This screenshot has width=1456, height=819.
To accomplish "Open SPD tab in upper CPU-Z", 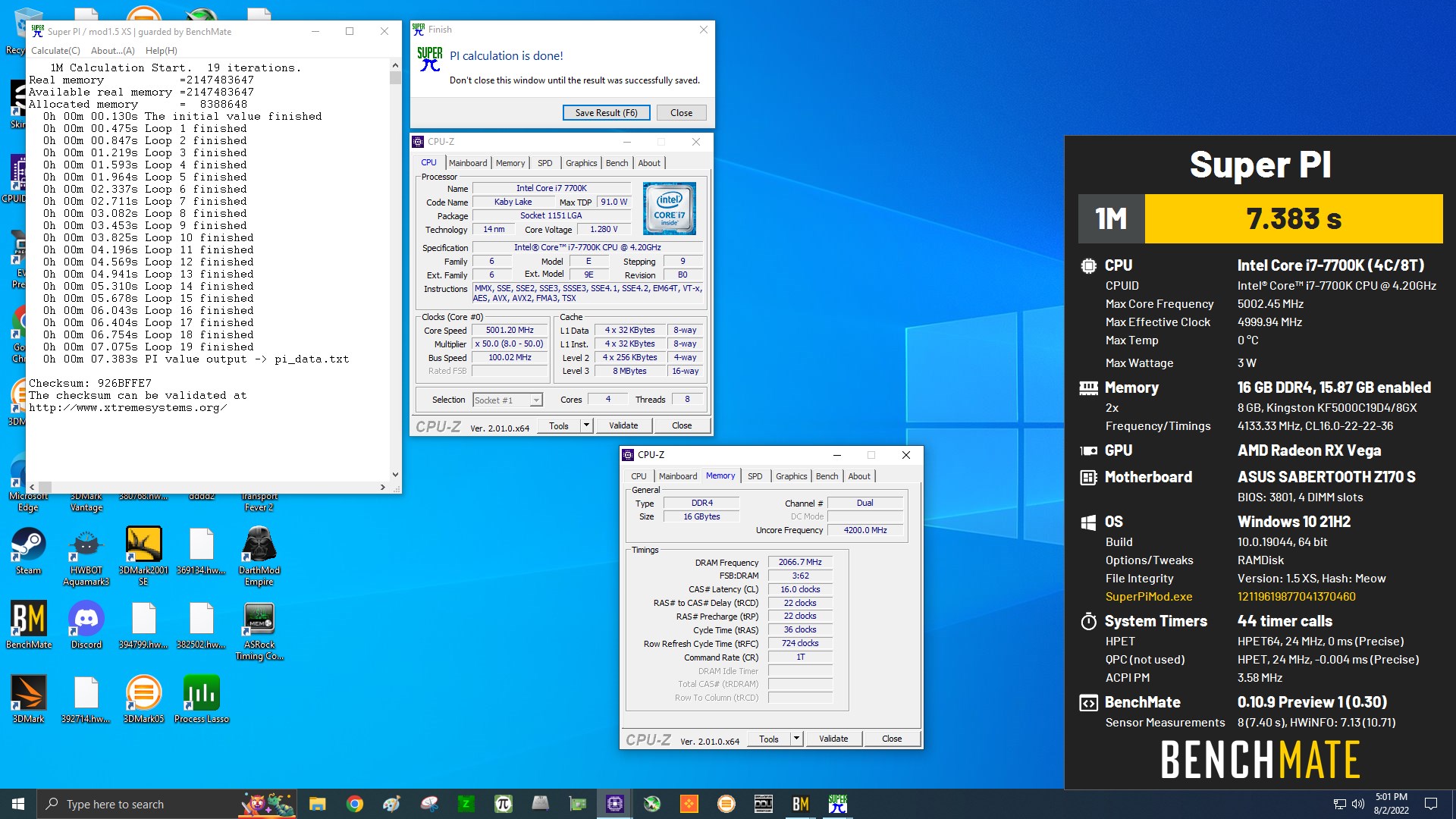I will click(545, 163).
